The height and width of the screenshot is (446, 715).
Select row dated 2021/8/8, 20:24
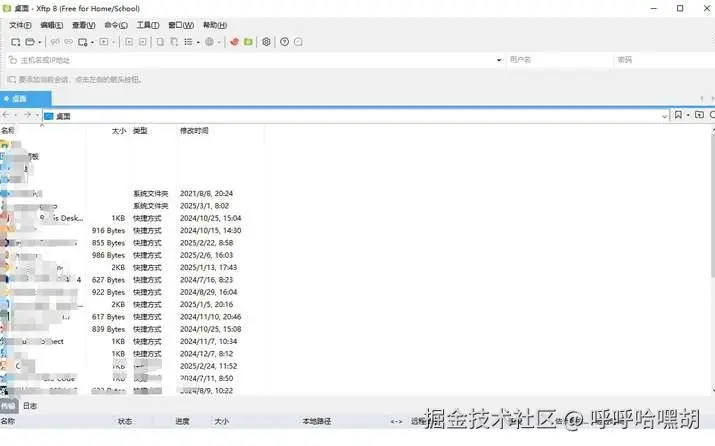tap(131, 194)
